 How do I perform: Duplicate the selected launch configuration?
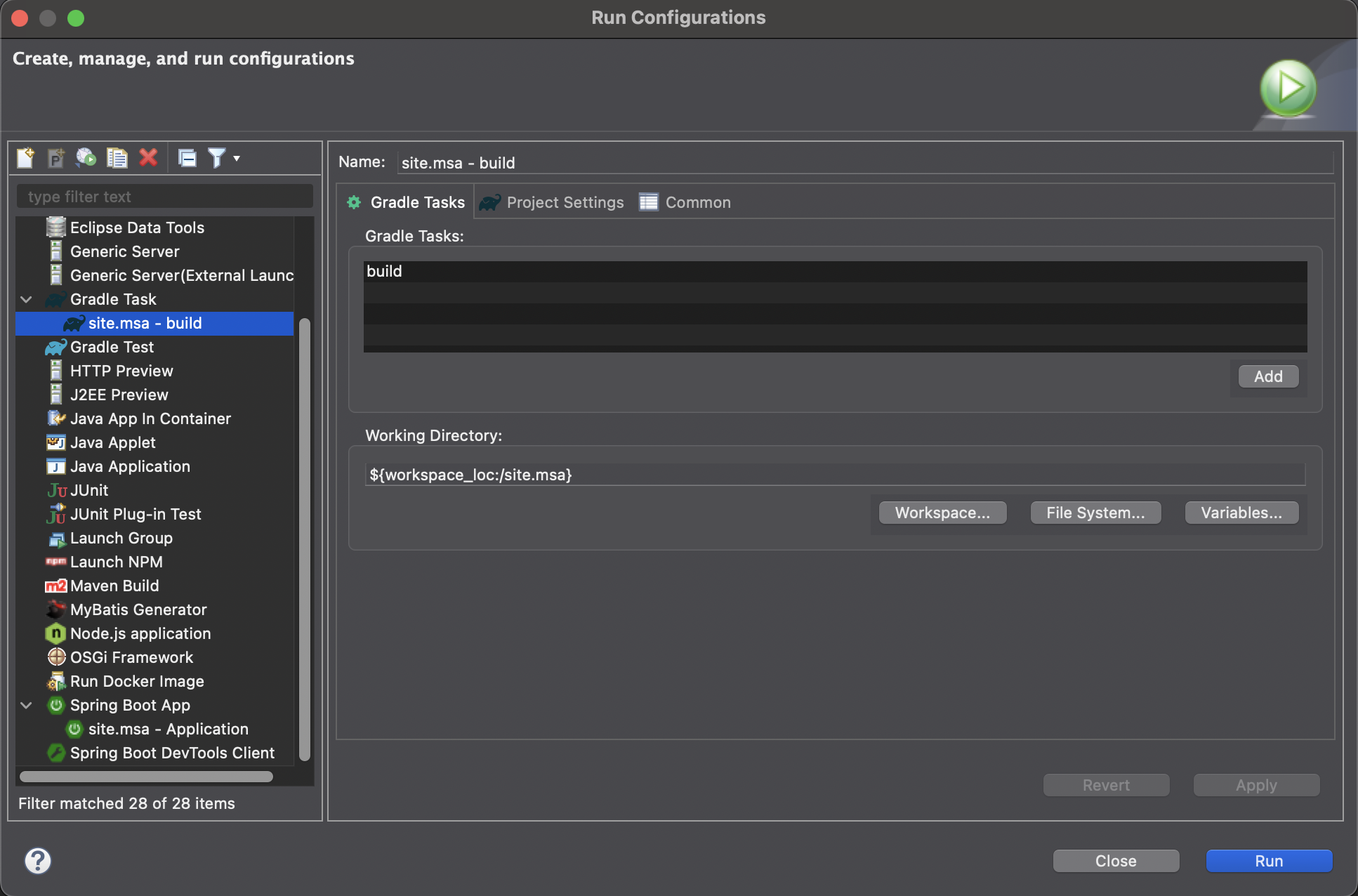coord(117,158)
